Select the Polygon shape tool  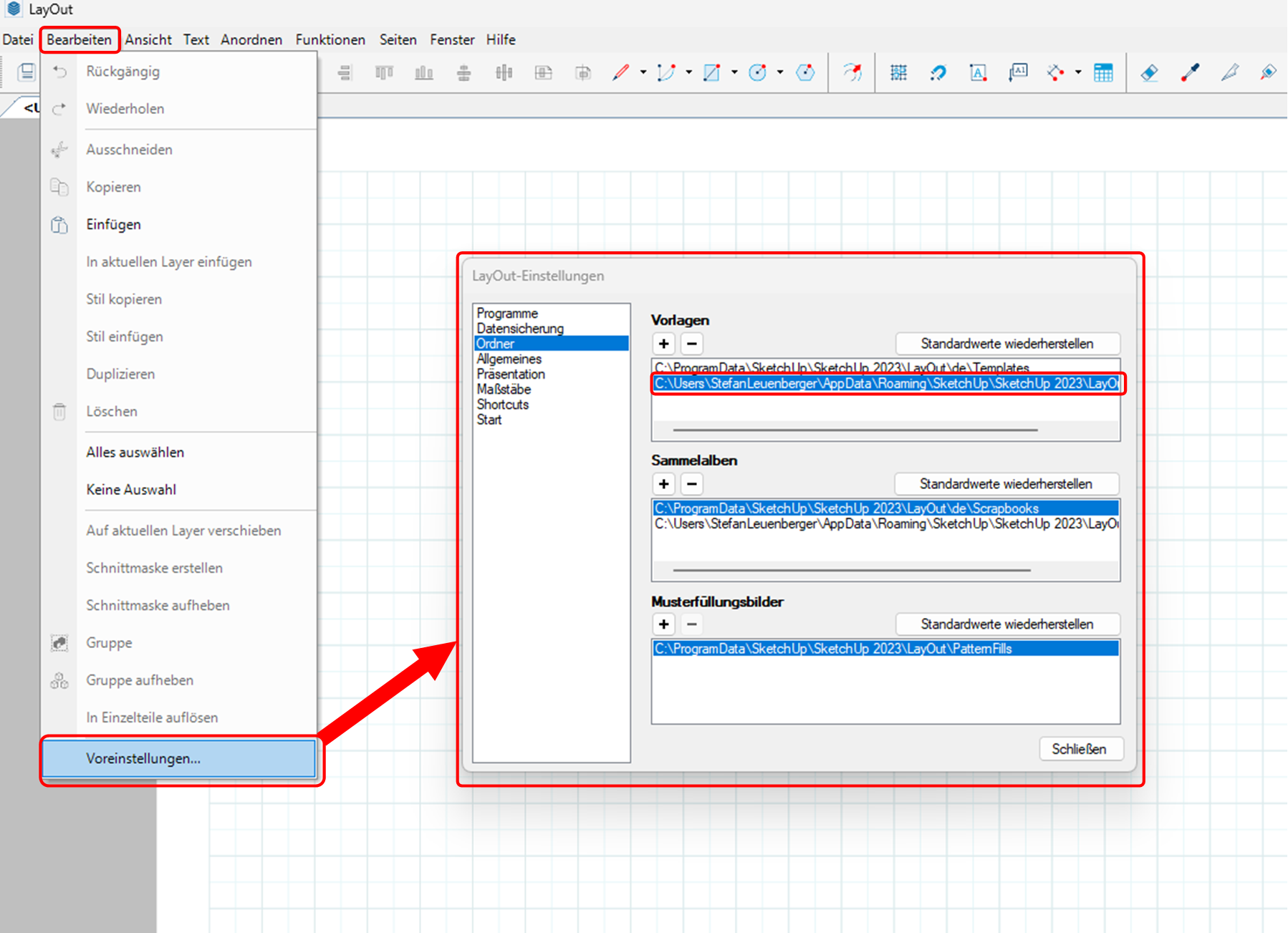pos(805,72)
